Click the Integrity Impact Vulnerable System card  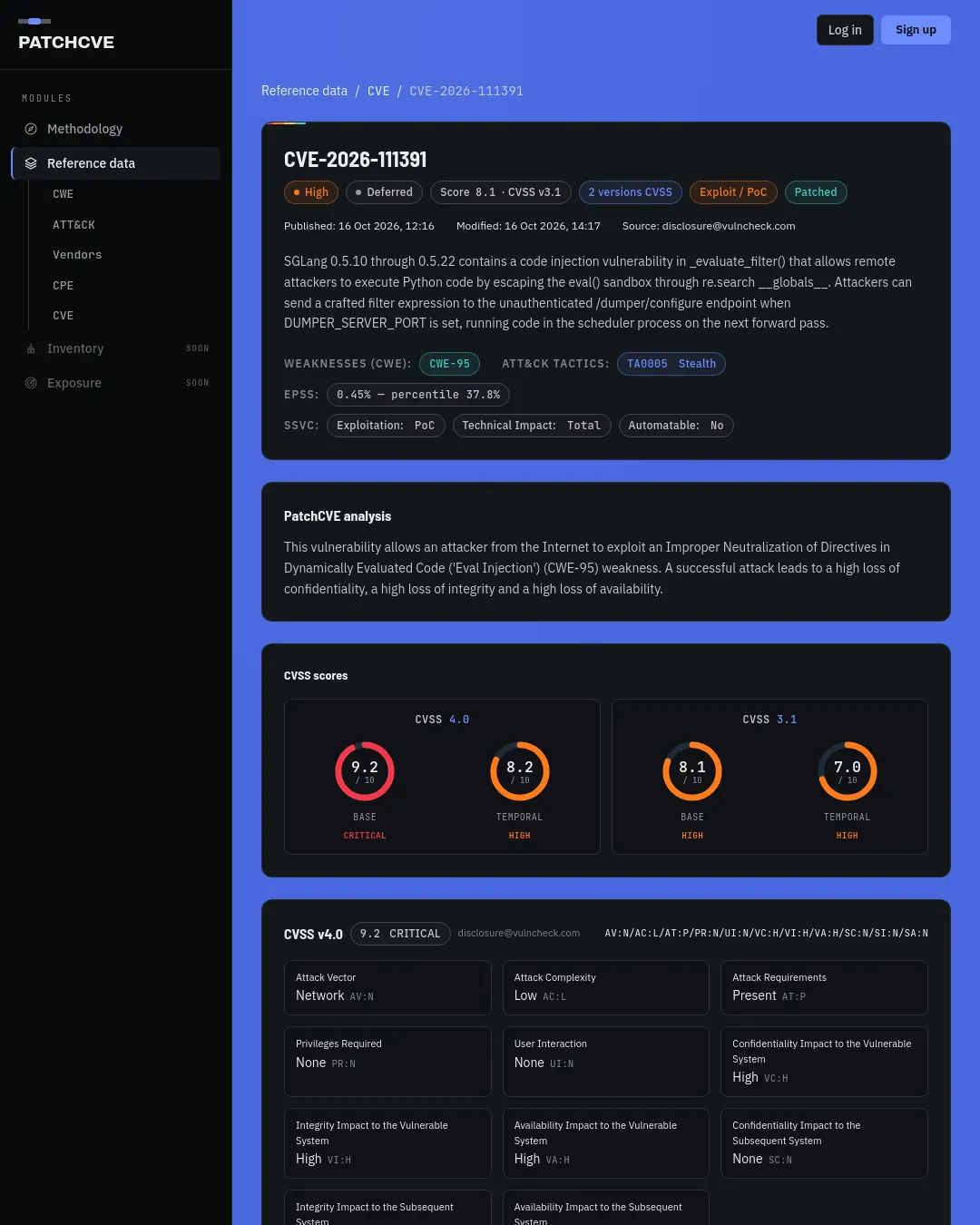[387, 1143]
